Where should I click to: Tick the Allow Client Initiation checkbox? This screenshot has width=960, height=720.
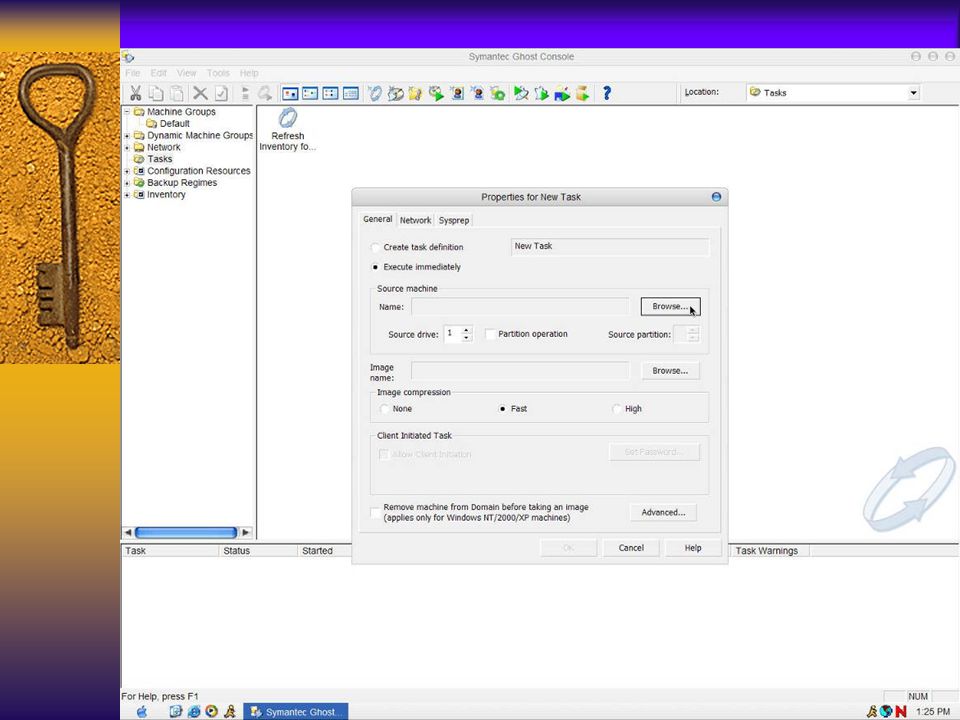click(384, 454)
